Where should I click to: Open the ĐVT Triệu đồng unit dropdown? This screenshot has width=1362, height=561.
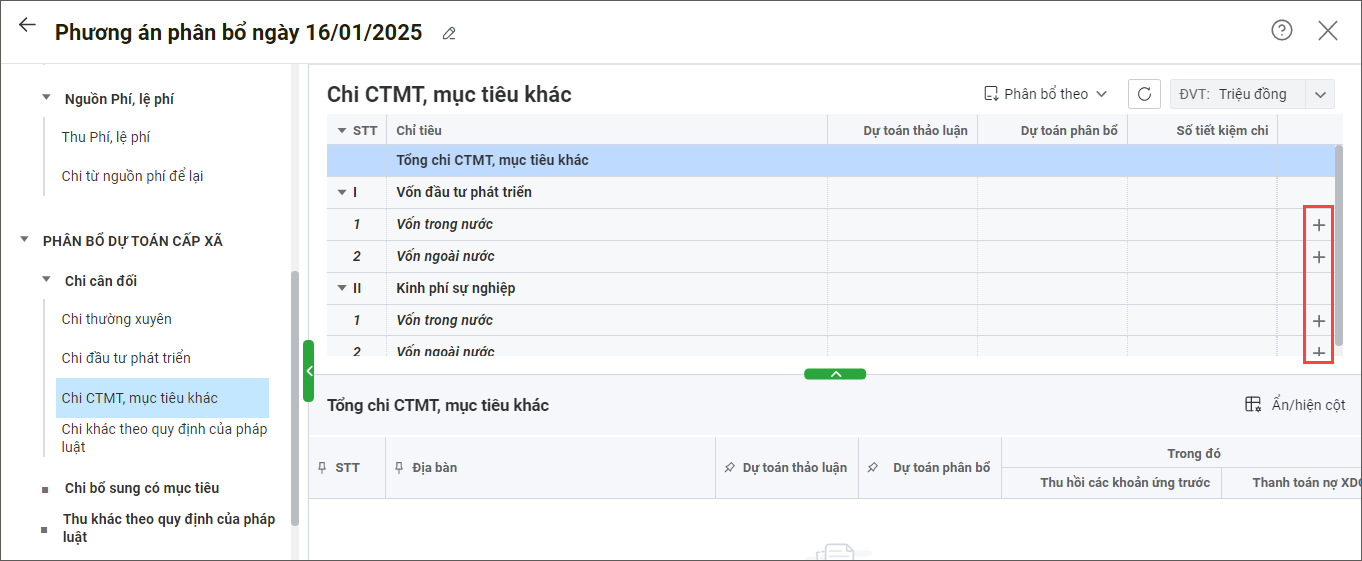pos(1320,94)
